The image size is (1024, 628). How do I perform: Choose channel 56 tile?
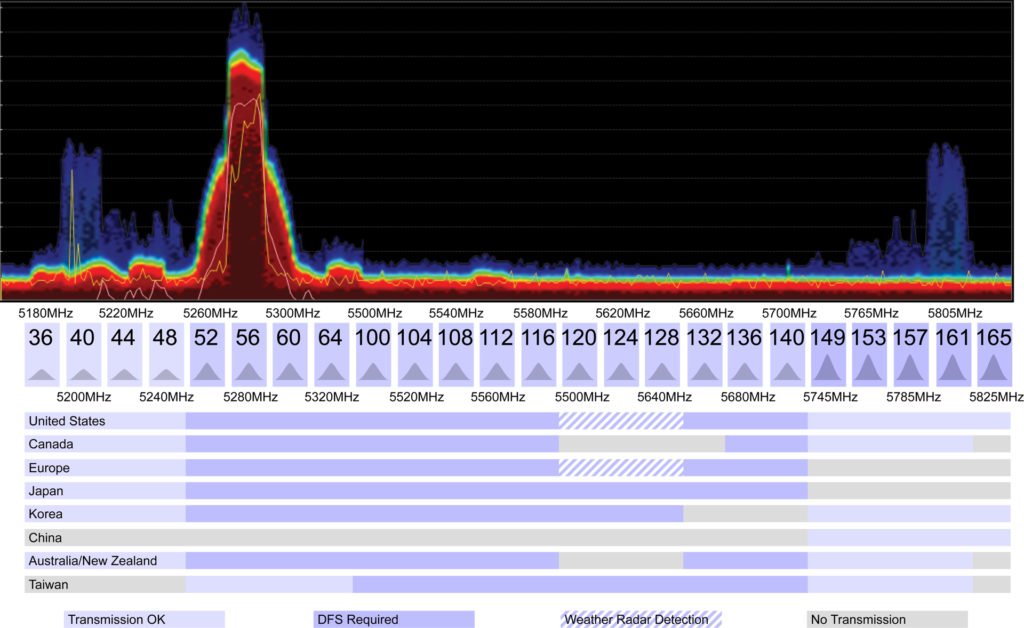[x=248, y=354]
